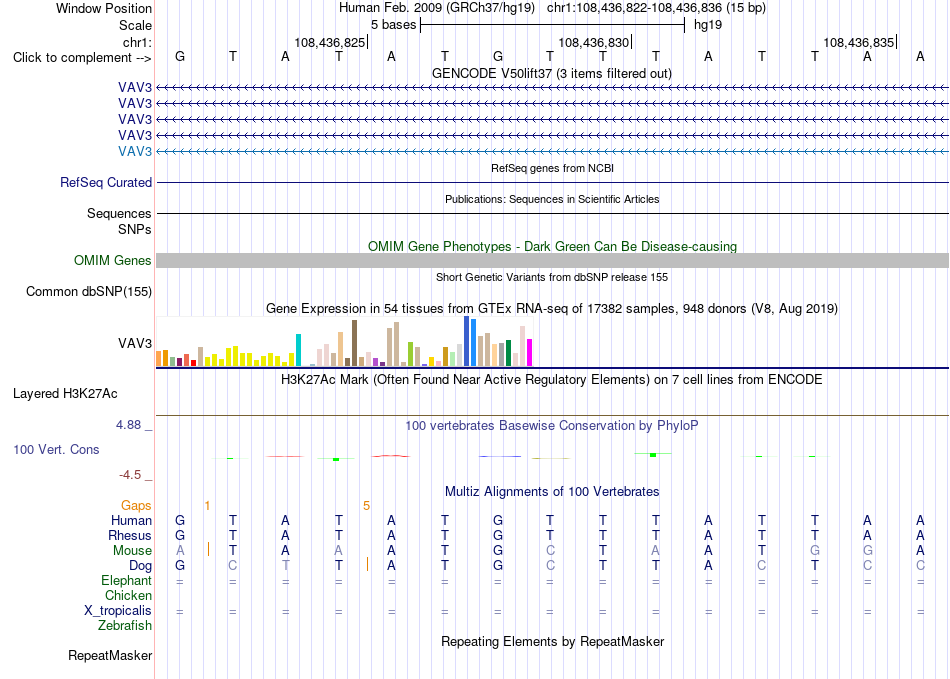Open the H3K27Ac Mark track title
Screen dimensions: 950x679
pos(551,380)
